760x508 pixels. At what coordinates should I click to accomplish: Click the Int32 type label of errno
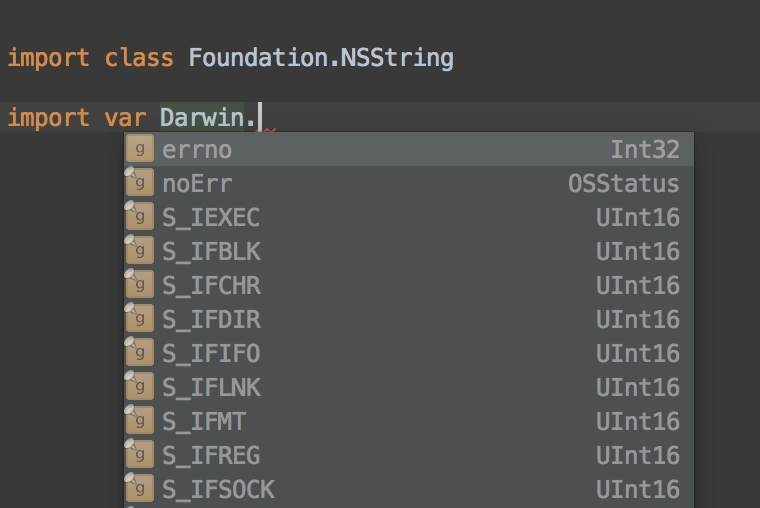[645, 149]
